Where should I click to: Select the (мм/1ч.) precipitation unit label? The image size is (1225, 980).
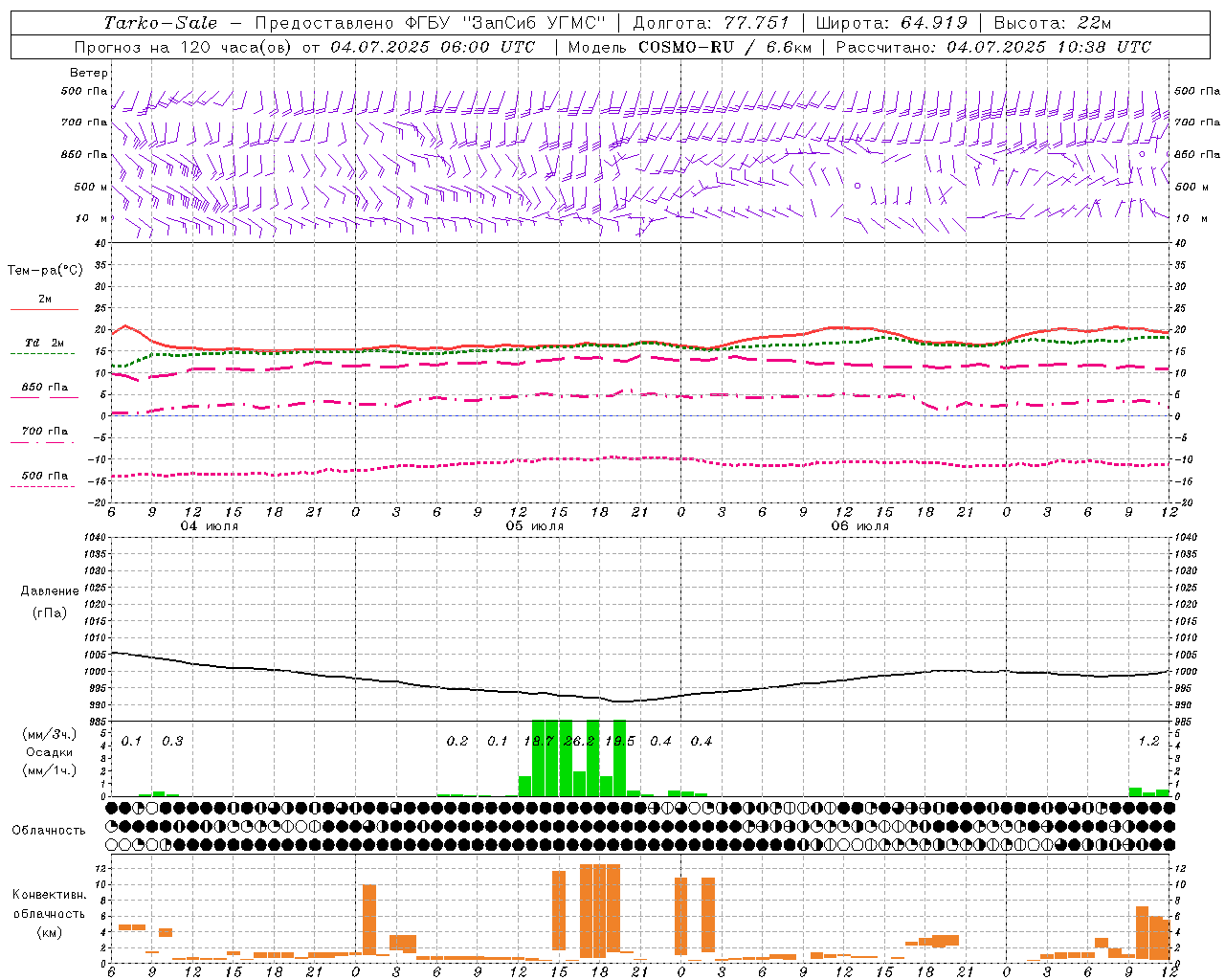coord(50,770)
